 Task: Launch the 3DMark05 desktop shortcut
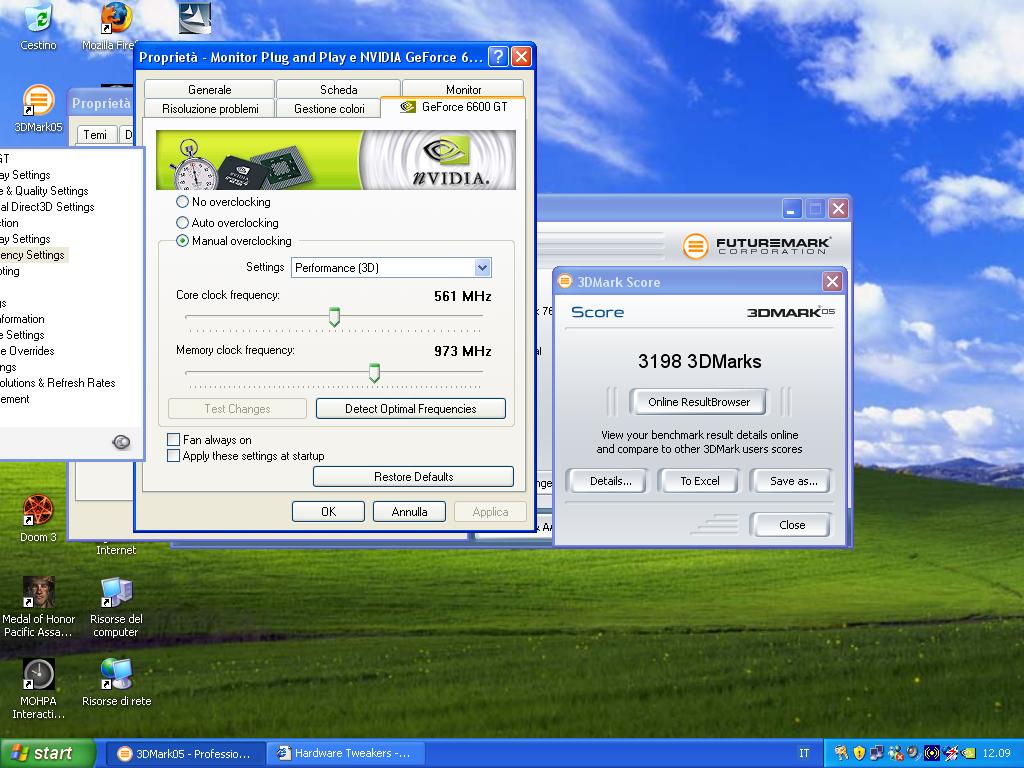click(38, 108)
